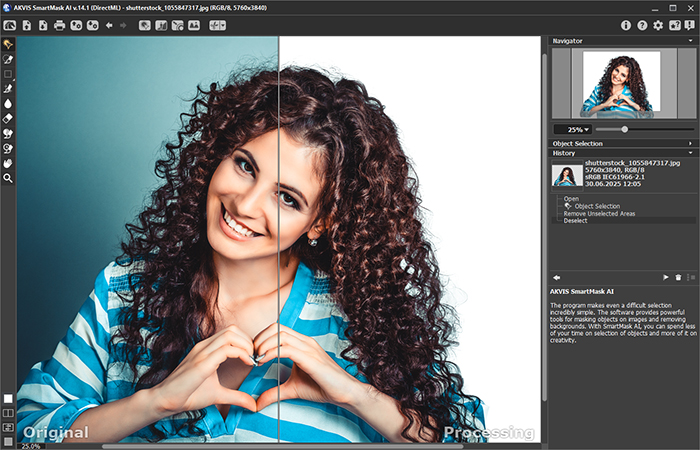
Task: Click the print icon in the toolbar
Action: (59, 25)
